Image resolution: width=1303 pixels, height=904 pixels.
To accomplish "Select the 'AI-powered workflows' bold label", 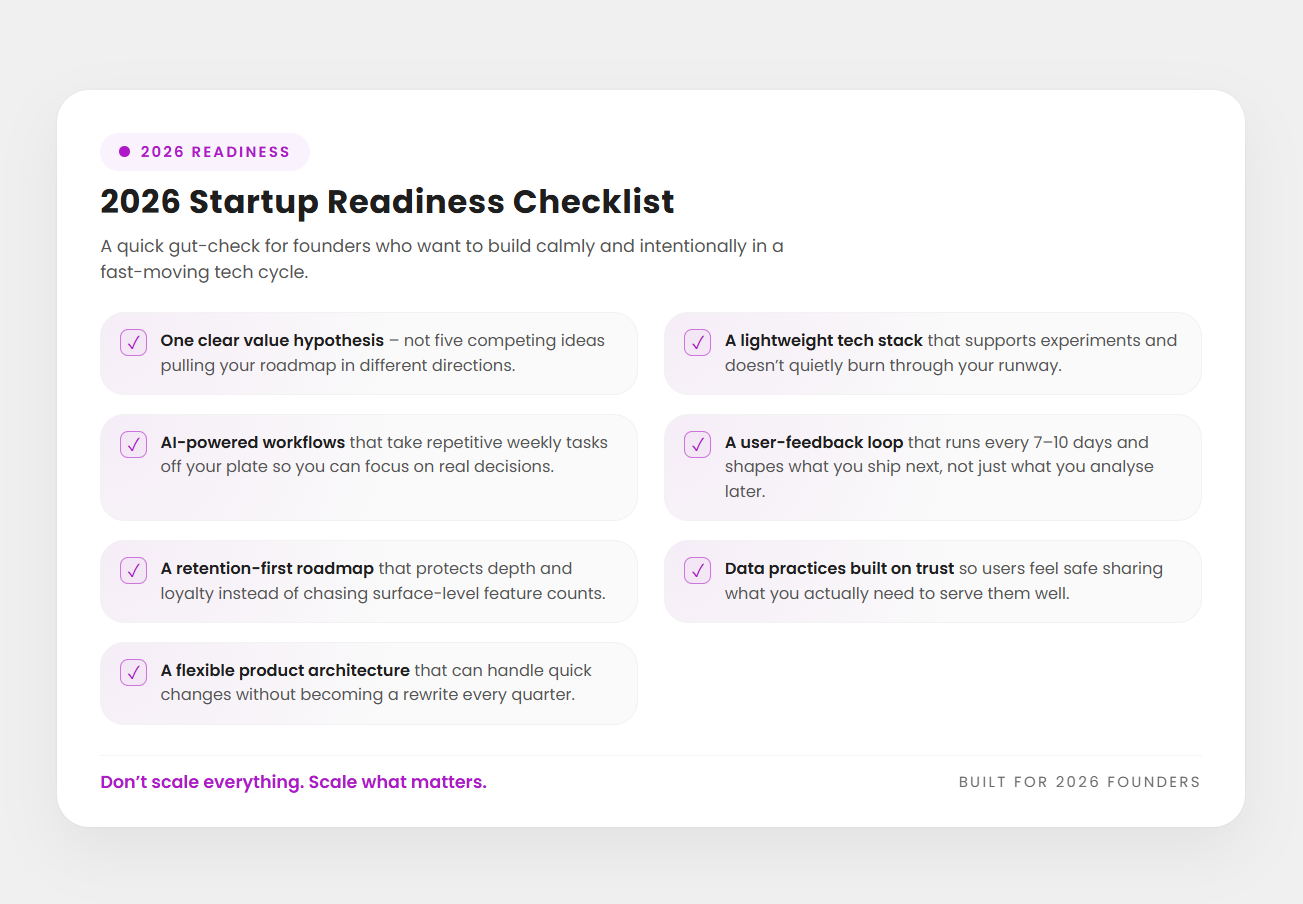I will [253, 443].
